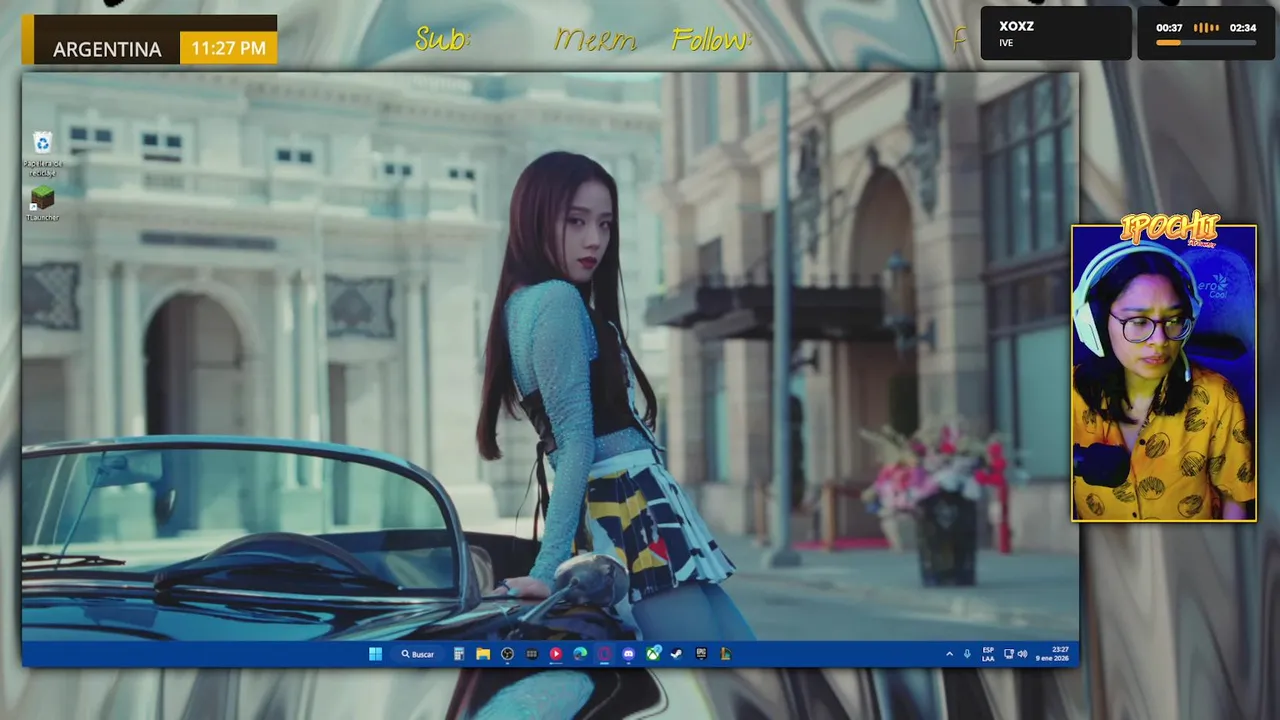Open the Windows Start menu
This screenshot has width=1280, height=720.
click(375, 654)
